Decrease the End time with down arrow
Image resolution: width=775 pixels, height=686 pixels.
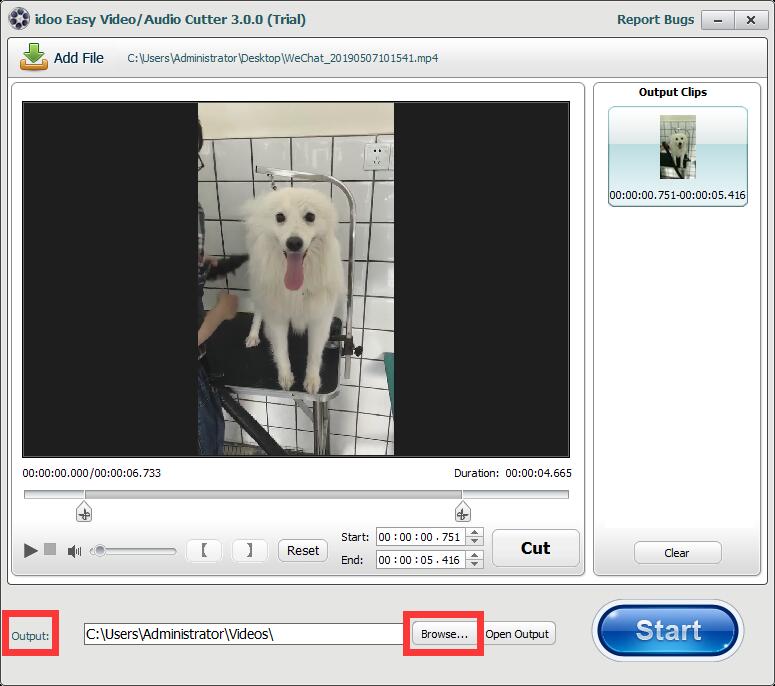tap(474, 564)
